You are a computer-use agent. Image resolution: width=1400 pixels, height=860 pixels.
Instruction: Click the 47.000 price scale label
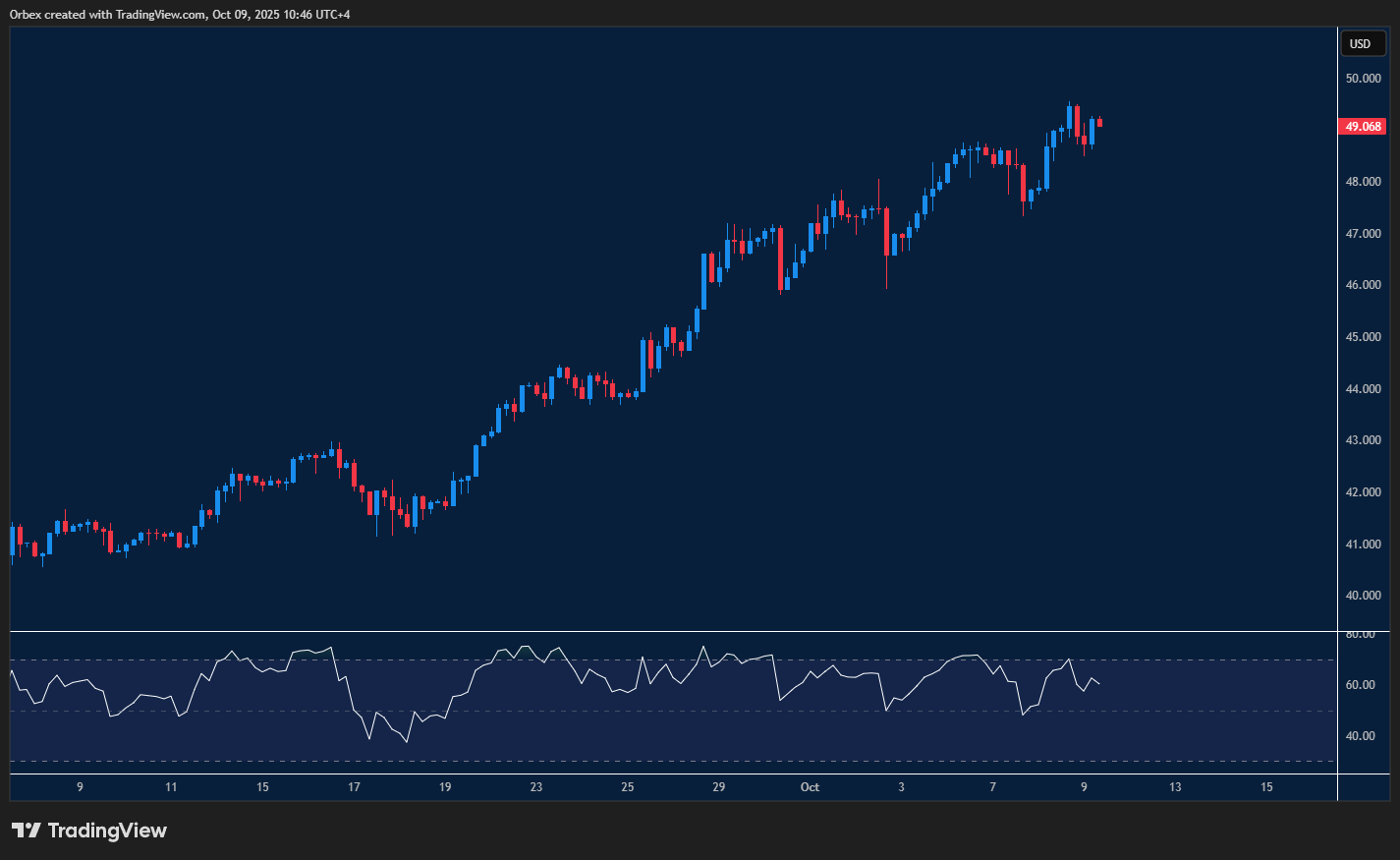(1363, 234)
